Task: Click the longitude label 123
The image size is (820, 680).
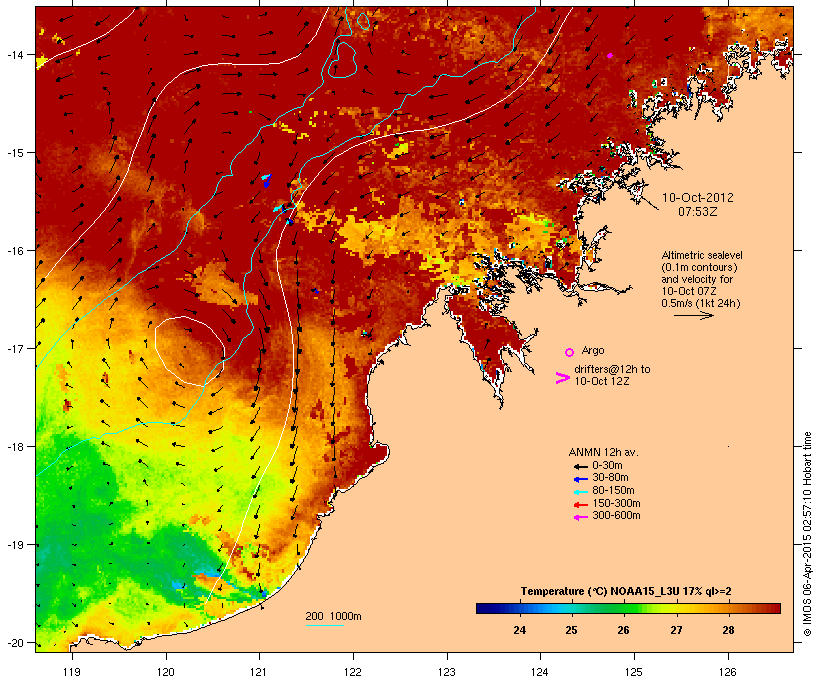Action: pyautogui.click(x=447, y=672)
